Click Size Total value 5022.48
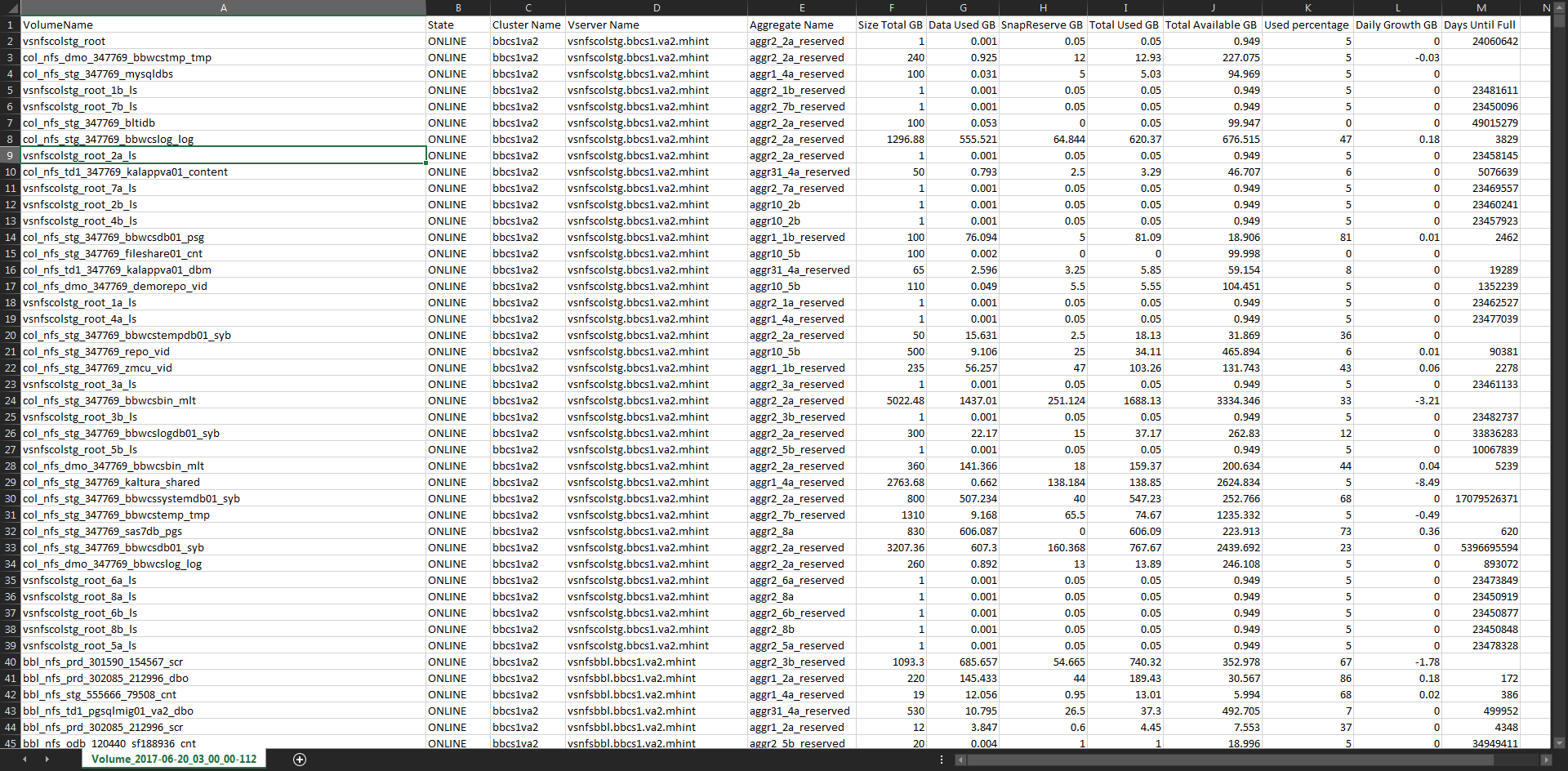Viewport: 1568px width, 771px height. coord(891,400)
